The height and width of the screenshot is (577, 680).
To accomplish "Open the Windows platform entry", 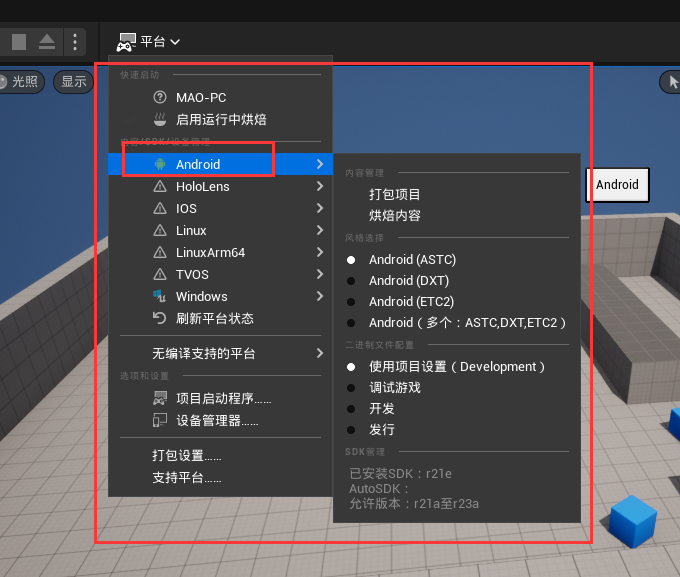I will pos(220,296).
